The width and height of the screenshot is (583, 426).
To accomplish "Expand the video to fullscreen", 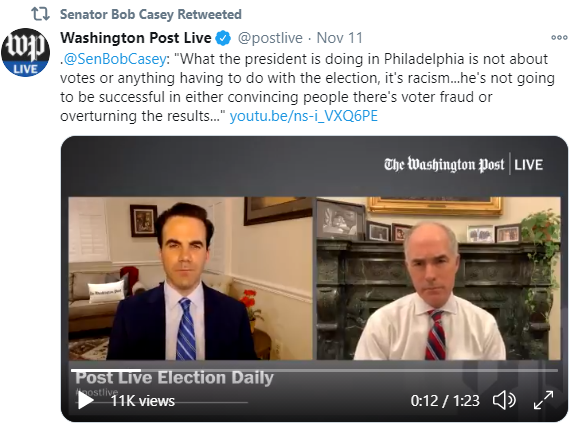I will (543, 400).
